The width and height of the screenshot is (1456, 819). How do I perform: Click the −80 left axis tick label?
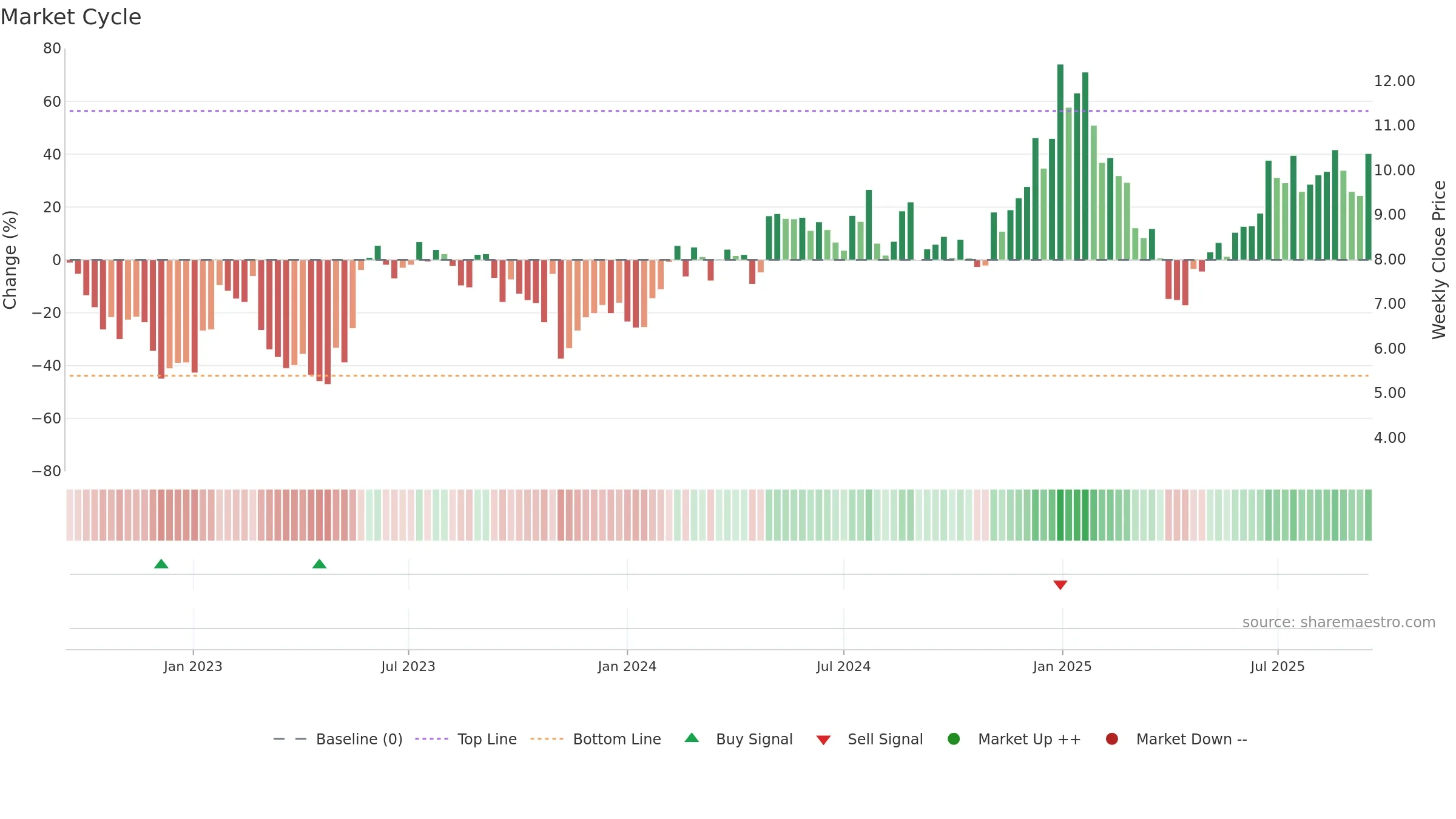[x=47, y=471]
